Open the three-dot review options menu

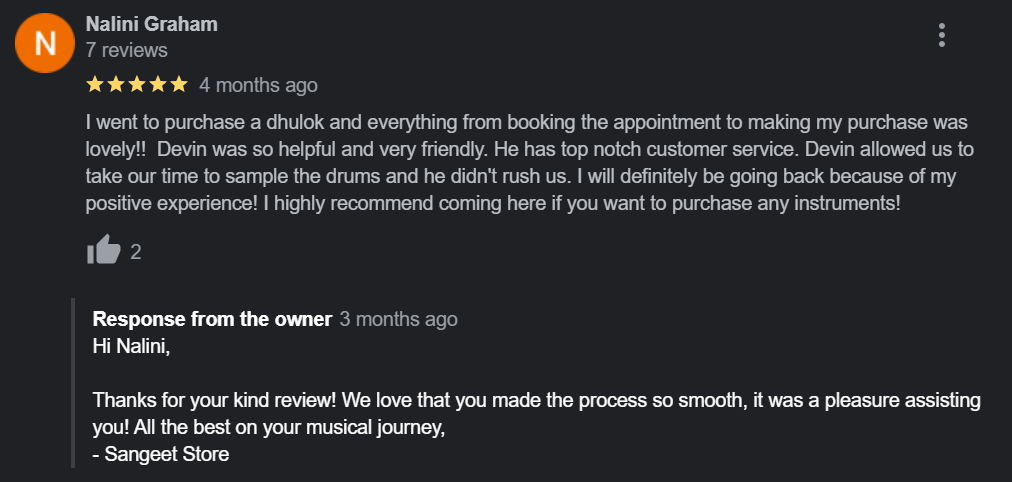click(942, 35)
